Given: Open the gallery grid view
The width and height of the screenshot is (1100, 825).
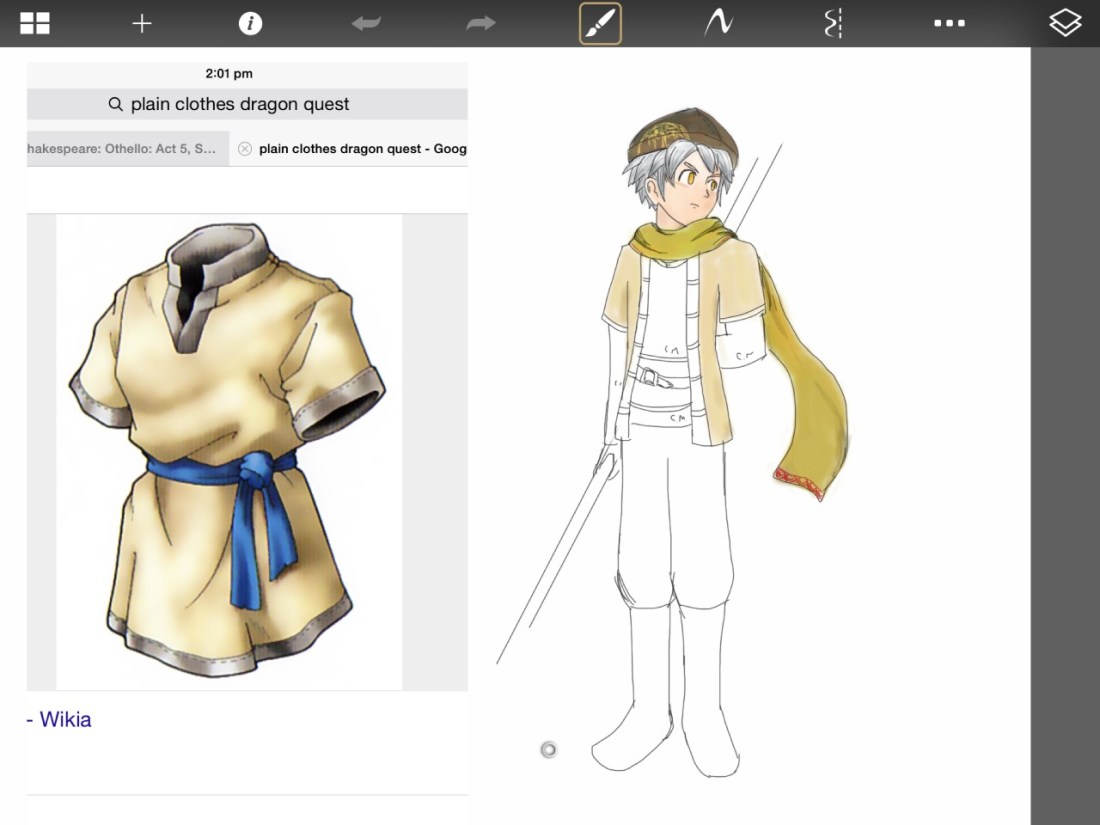Looking at the screenshot, I should tap(35, 23).
